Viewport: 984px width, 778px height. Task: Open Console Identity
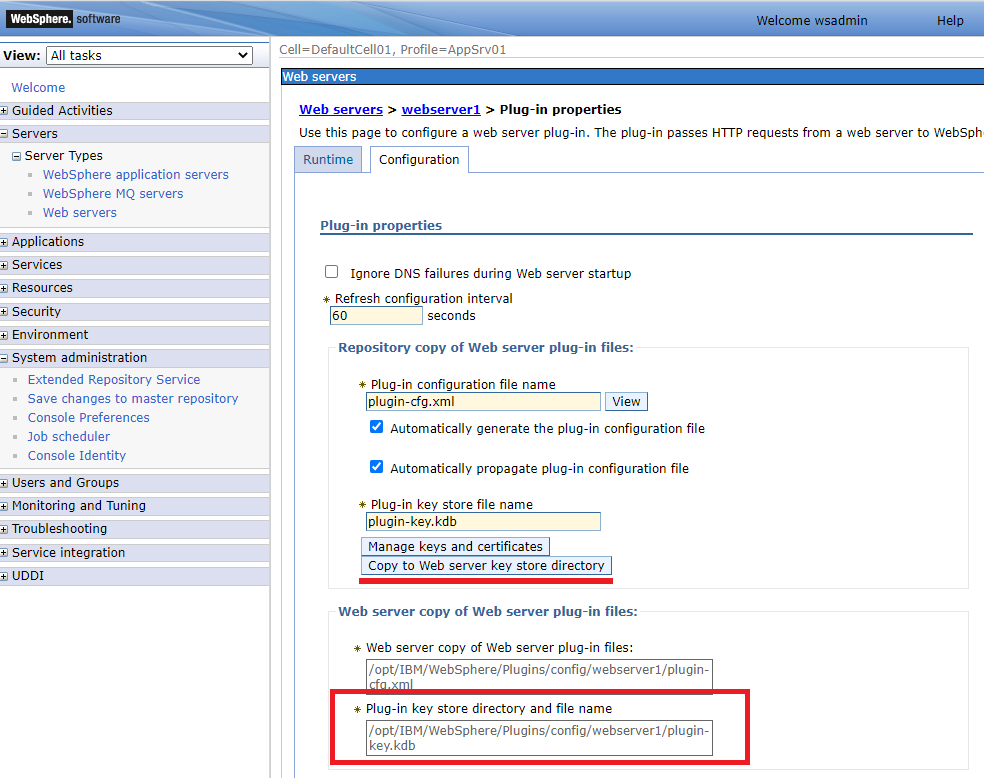pos(77,456)
